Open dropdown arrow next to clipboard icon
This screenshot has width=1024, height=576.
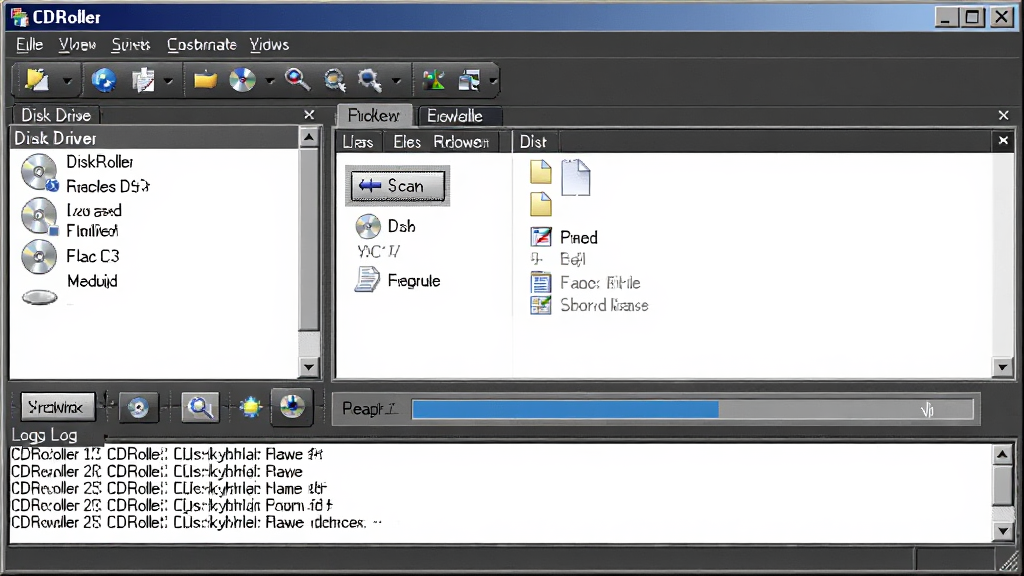pos(168,81)
